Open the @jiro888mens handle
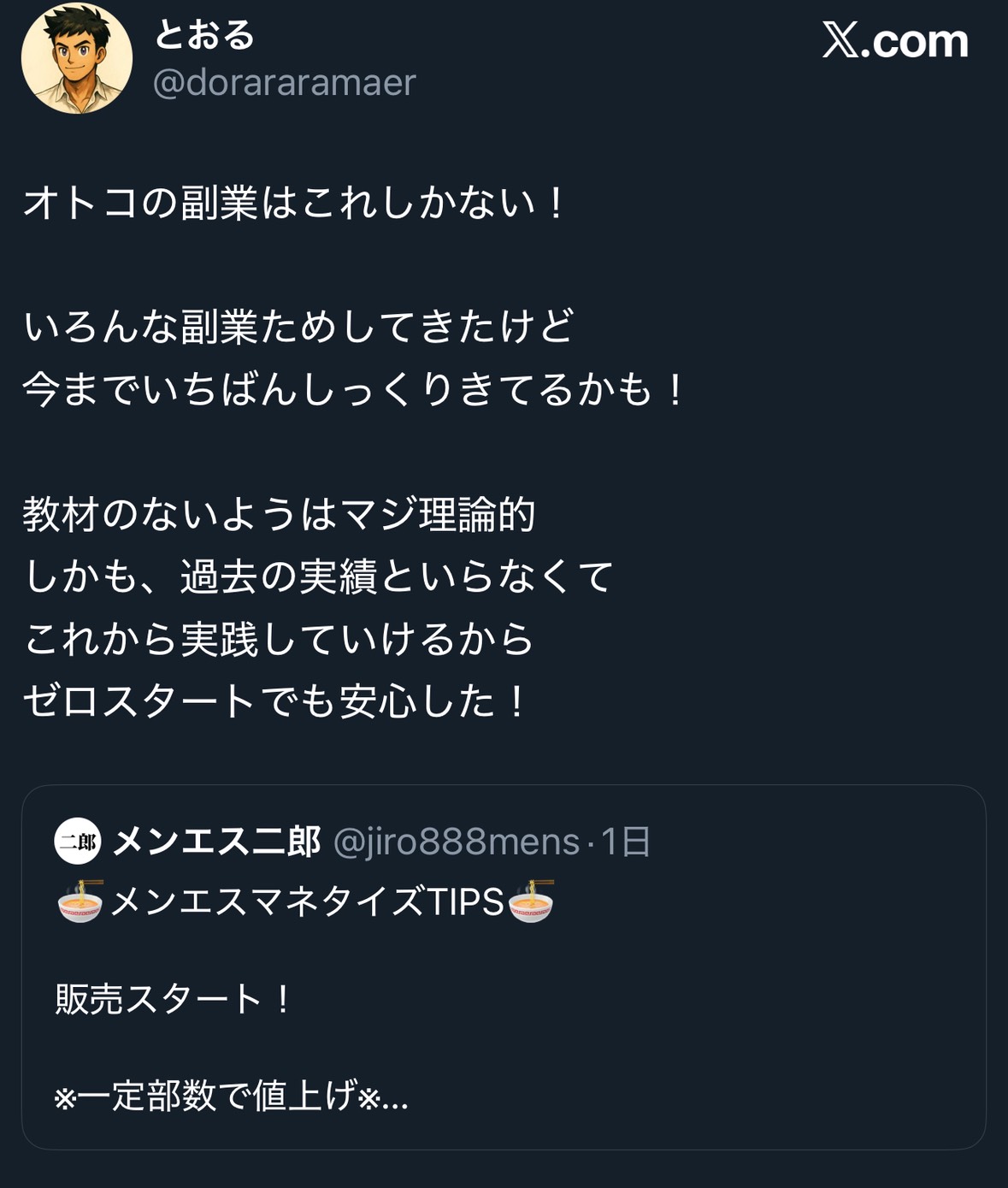1008x1188 pixels. 456,842
